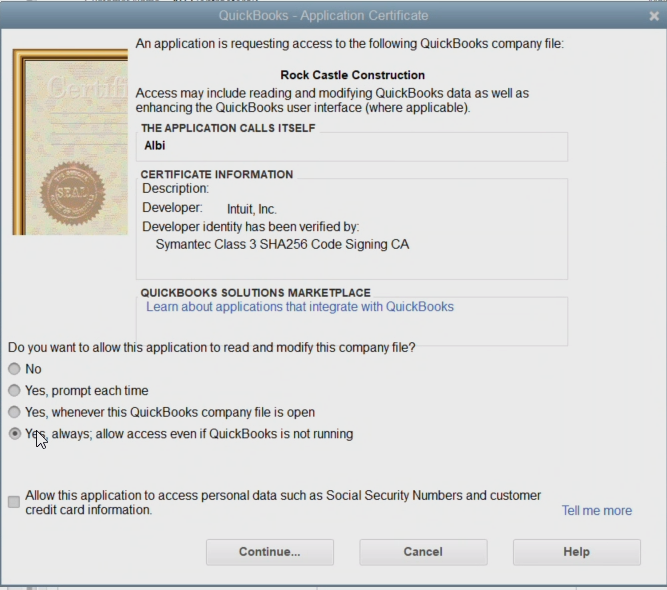Screen dimensions: 667x590
Task: Enable personal data access checkbox
Action: click(x=14, y=502)
